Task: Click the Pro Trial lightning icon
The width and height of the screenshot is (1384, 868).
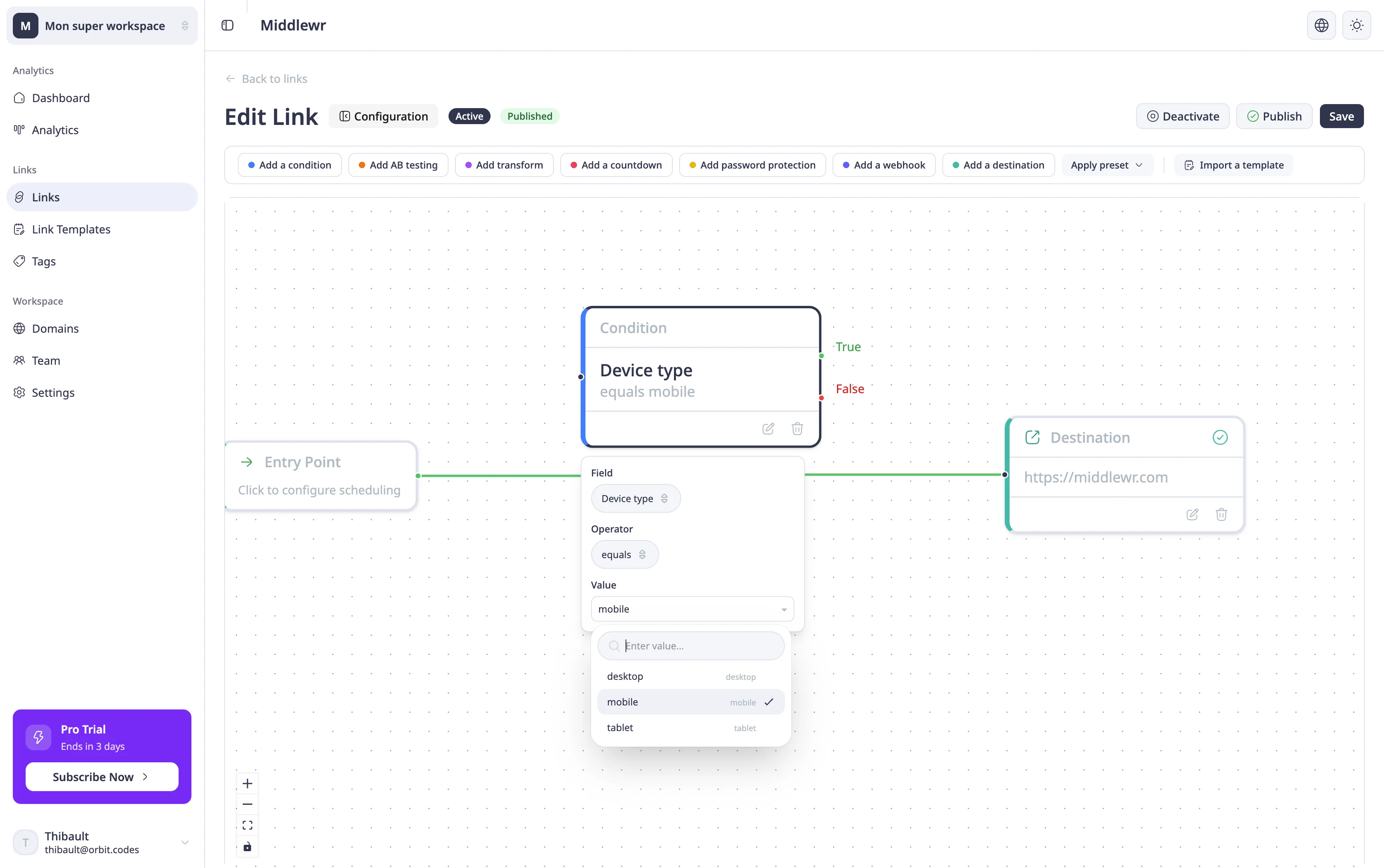Action: [38, 737]
